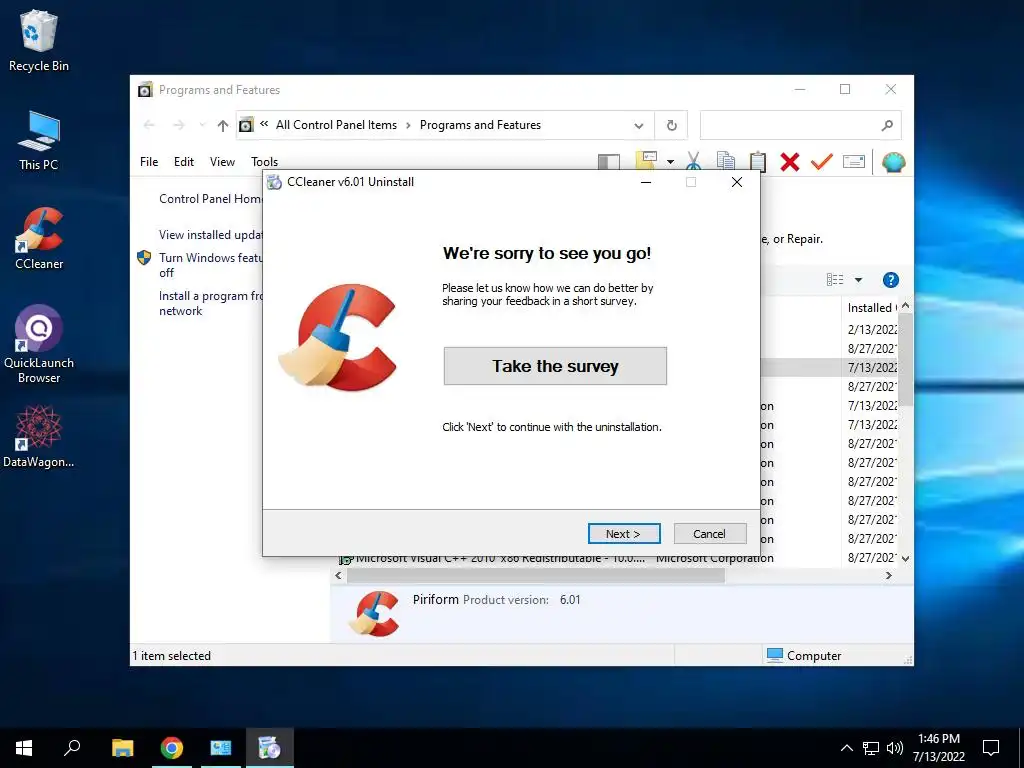Viewport: 1024px width, 768px height.
Task: Click View installed updates link
Action: (x=211, y=234)
